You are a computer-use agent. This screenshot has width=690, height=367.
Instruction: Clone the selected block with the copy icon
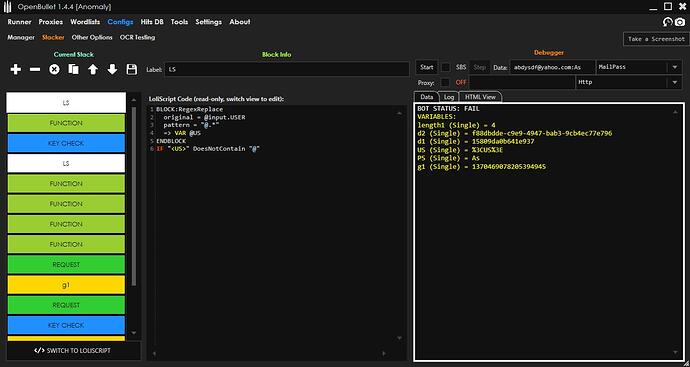click(x=73, y=69)
